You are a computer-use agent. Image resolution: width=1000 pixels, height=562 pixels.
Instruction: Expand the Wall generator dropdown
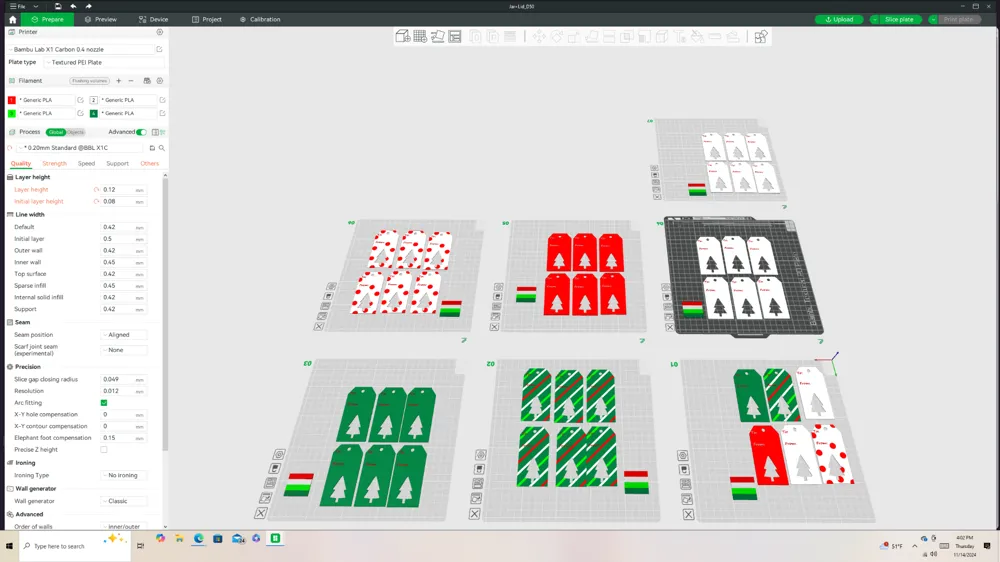pos(124,501)
